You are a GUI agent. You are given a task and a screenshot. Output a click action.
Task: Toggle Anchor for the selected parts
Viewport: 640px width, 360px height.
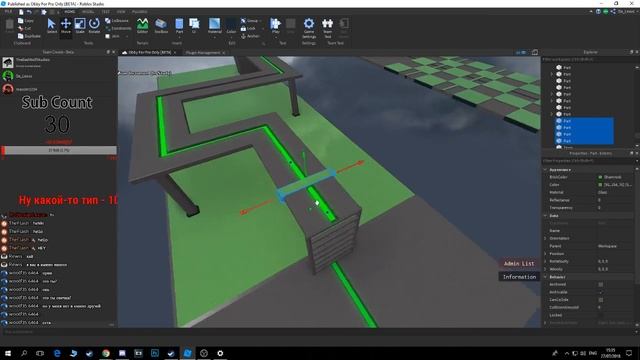[250, 36]
